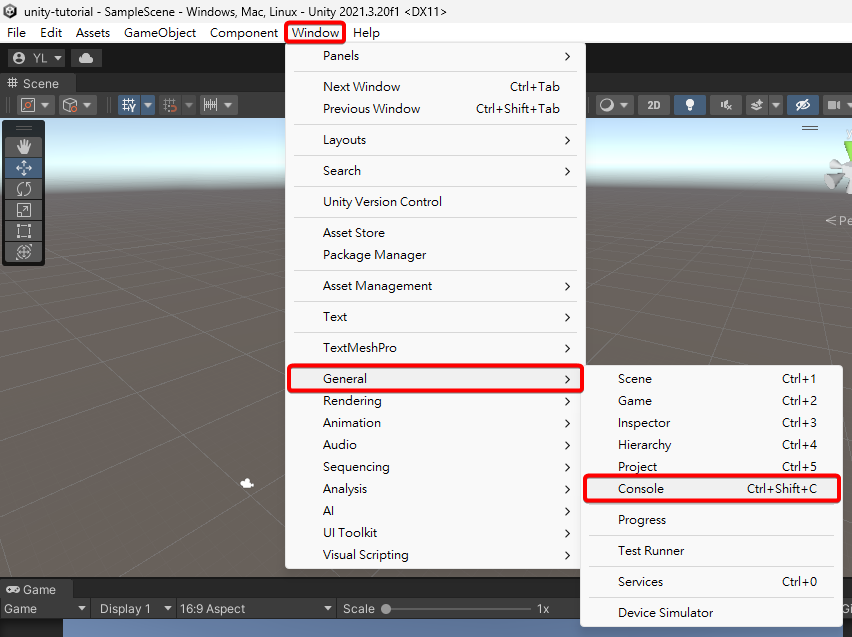Open the Asset Store window
The height and width of the screenshot is (637, 852).
[435, 233]
